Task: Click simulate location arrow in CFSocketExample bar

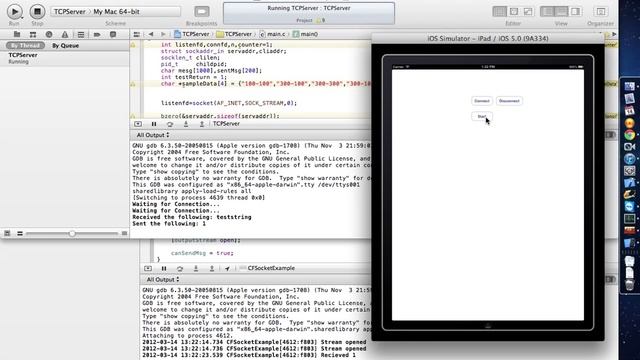Action: pos(227,268)
